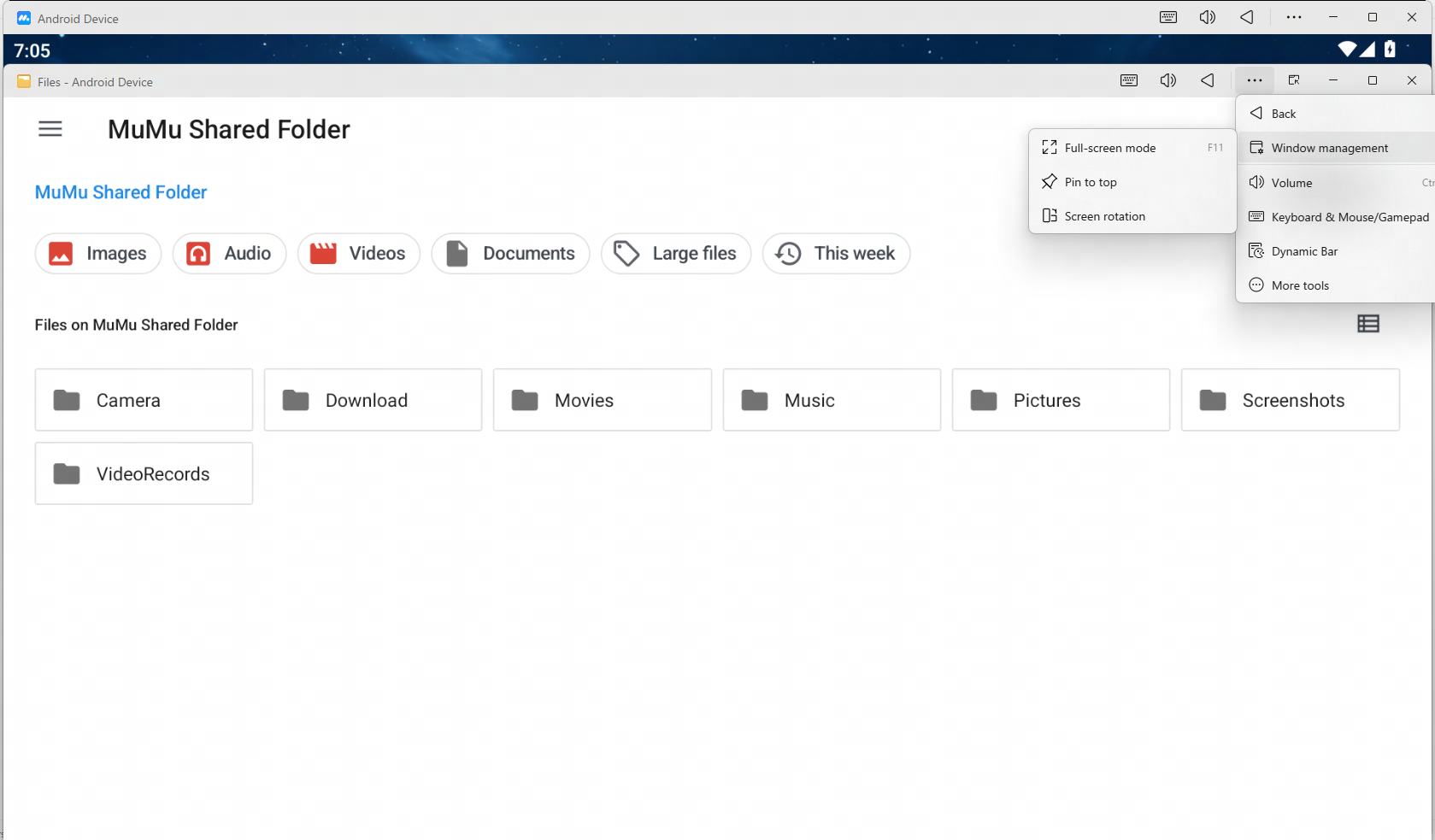Open the VideoRecords folder

[x=144, y=473]
